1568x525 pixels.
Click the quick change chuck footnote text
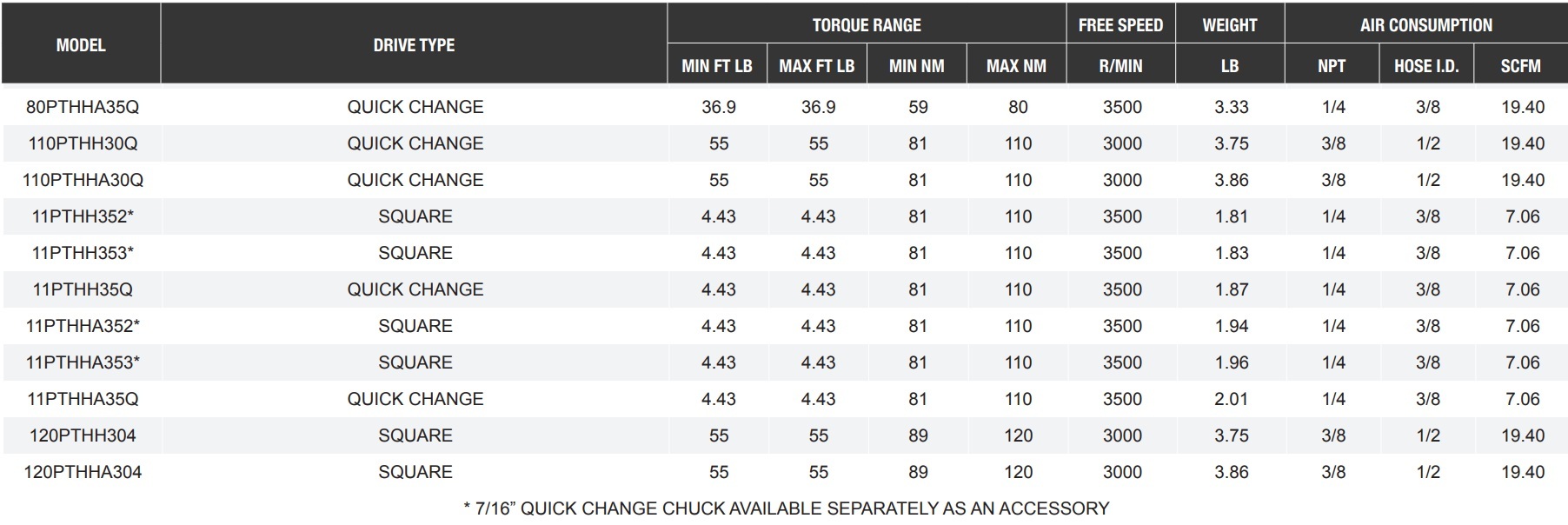(787, 508)
